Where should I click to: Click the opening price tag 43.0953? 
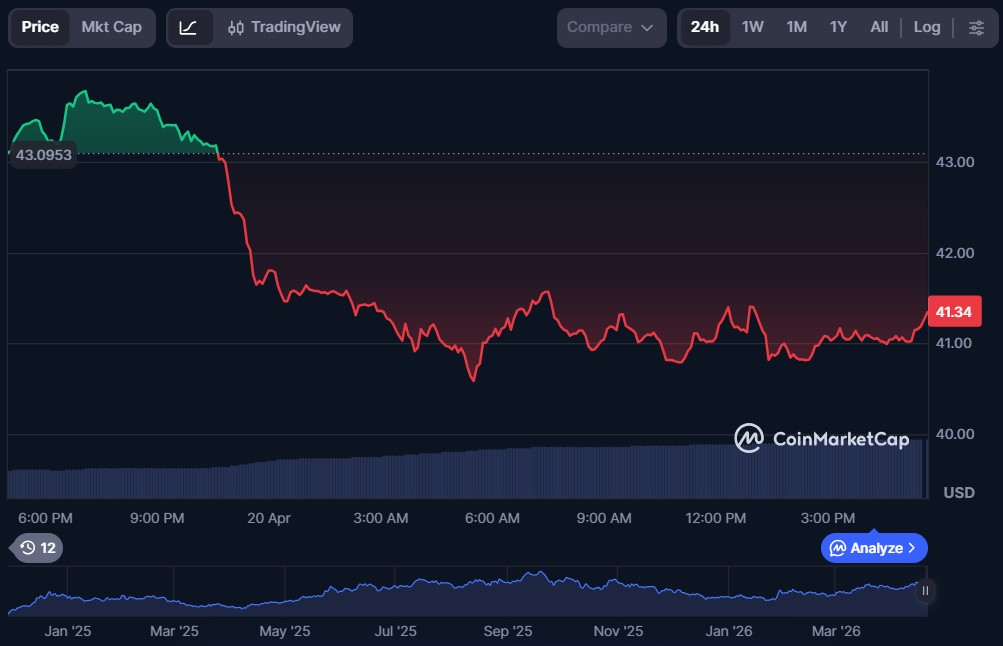(44, 155)
